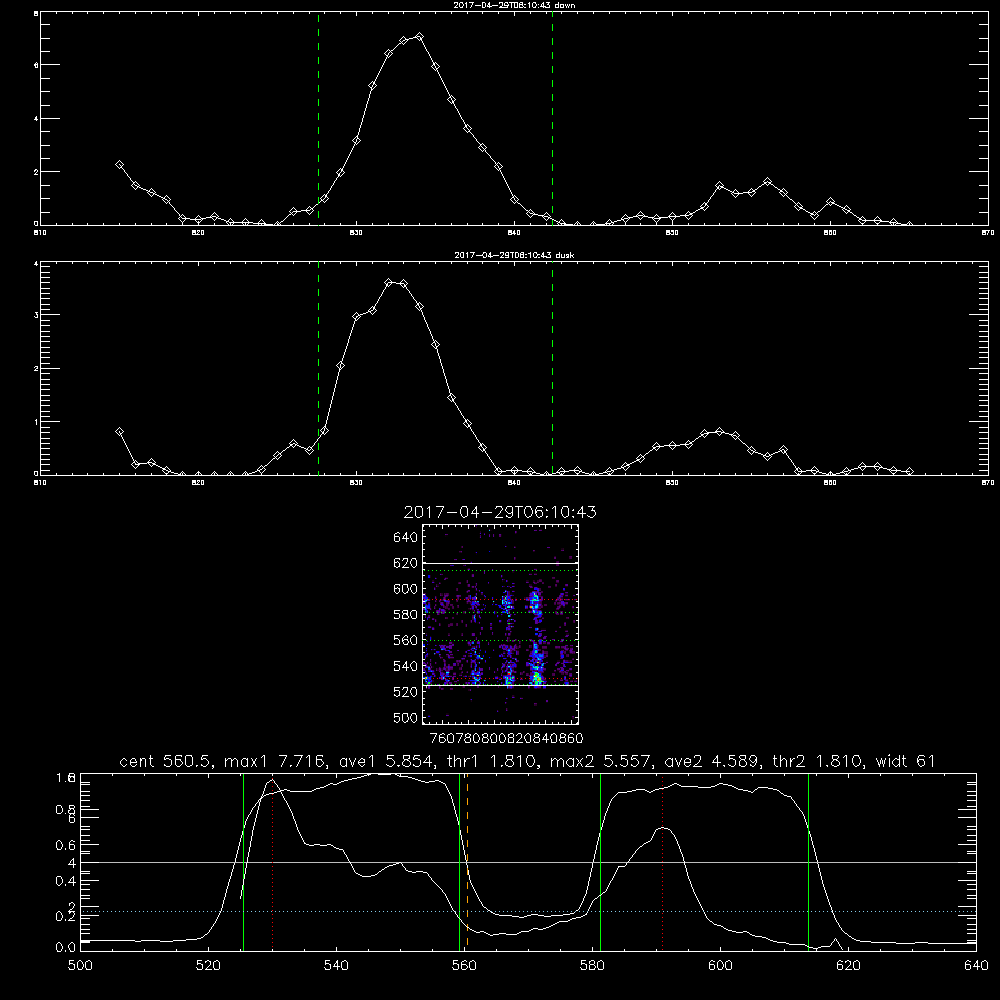The height and width of the screenshot is (1000, 1000).
Task: Click the first data point of dusk curve
Action: coord(119,432)
